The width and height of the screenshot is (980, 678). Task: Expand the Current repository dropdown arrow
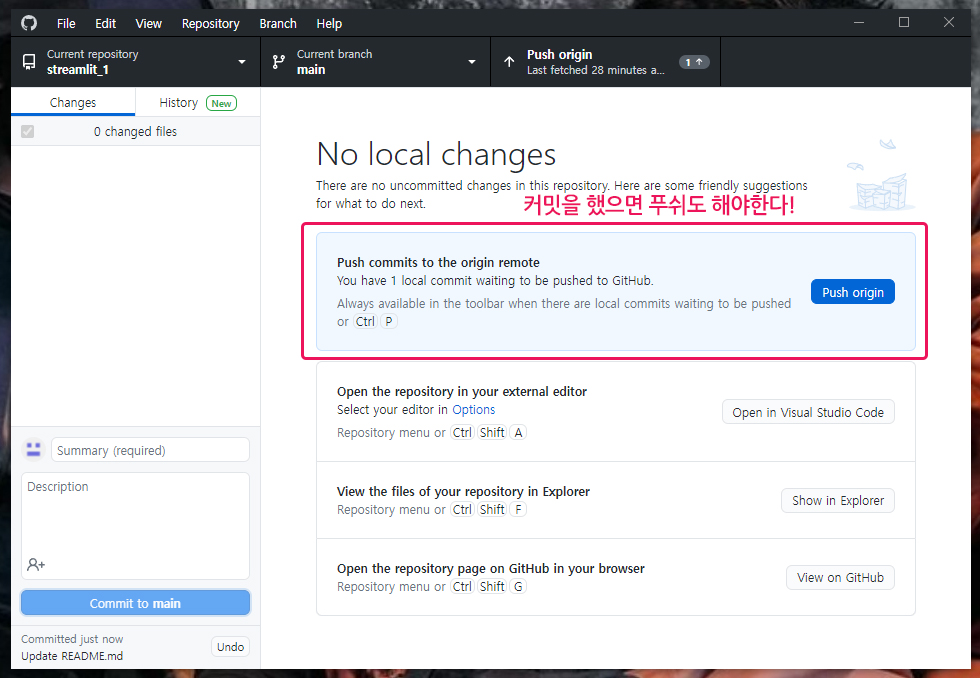coord(242,62)
